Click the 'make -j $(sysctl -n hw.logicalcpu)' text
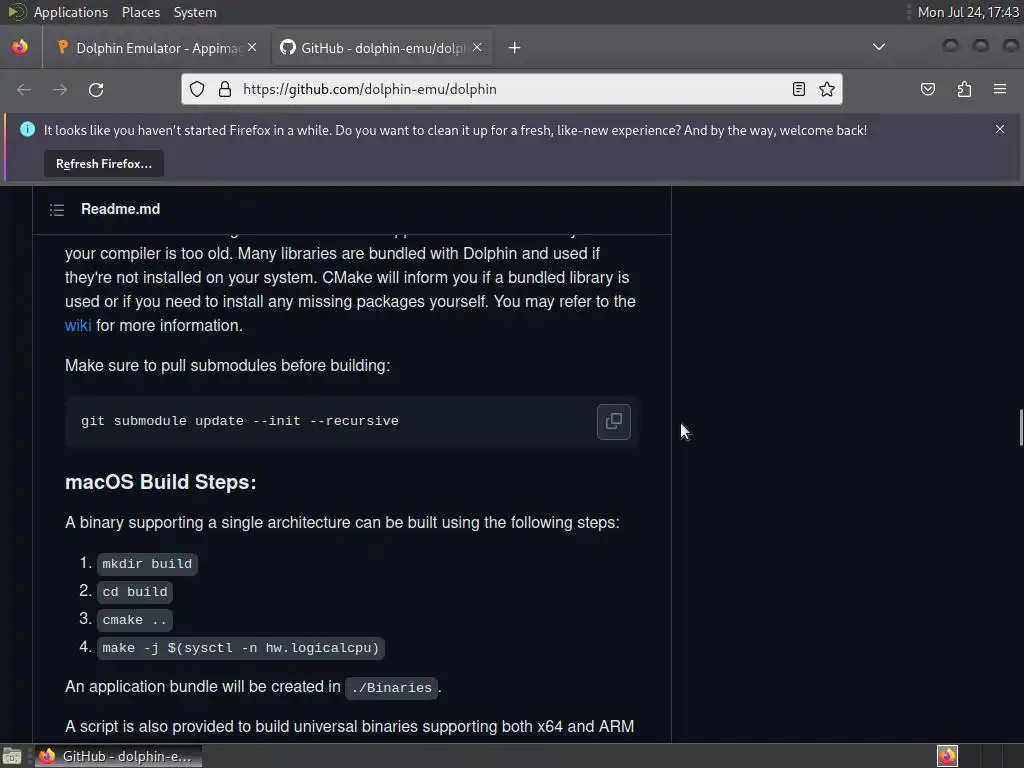 tap(240, 648)
